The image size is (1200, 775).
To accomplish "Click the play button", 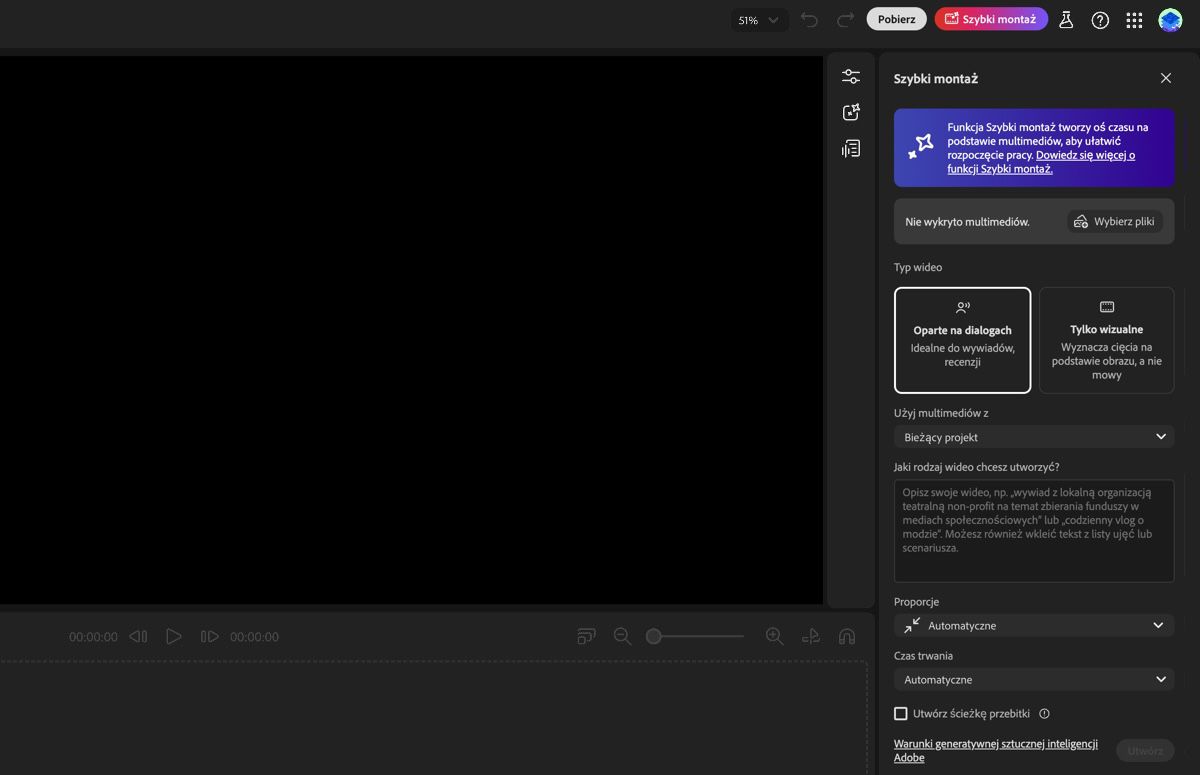I will [174, 636].
